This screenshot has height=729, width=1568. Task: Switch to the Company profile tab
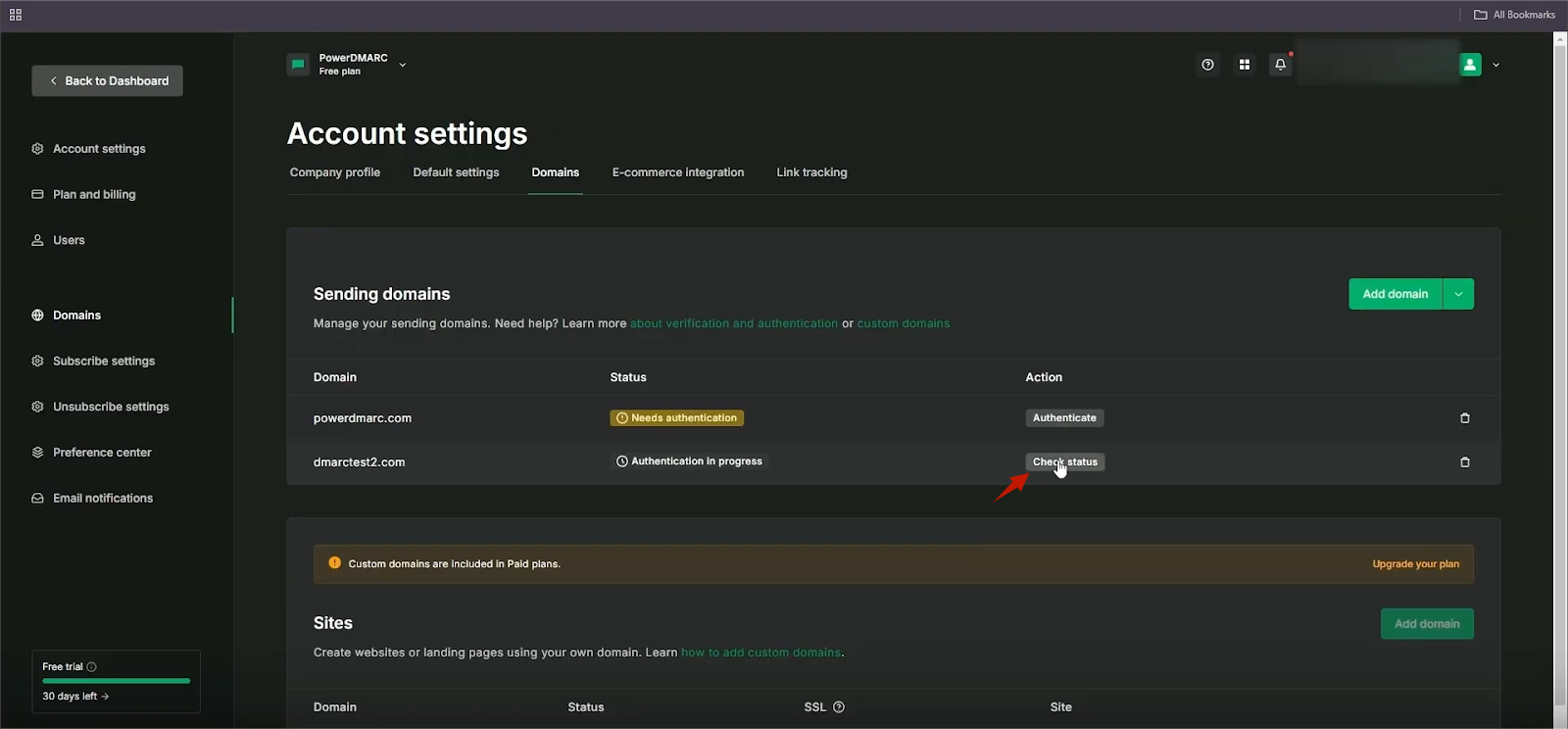335,172
